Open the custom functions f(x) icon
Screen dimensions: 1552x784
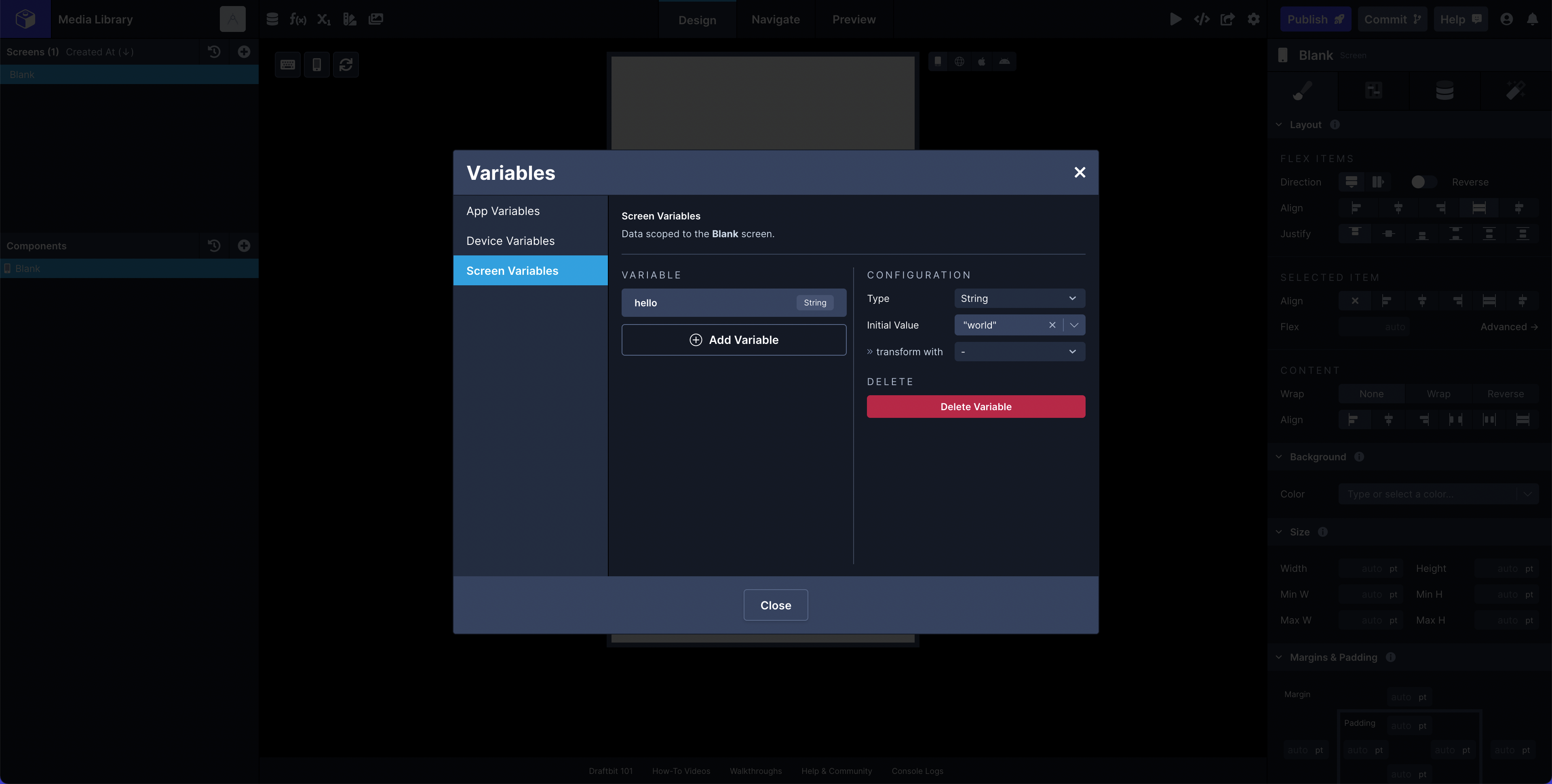(297, 19)
